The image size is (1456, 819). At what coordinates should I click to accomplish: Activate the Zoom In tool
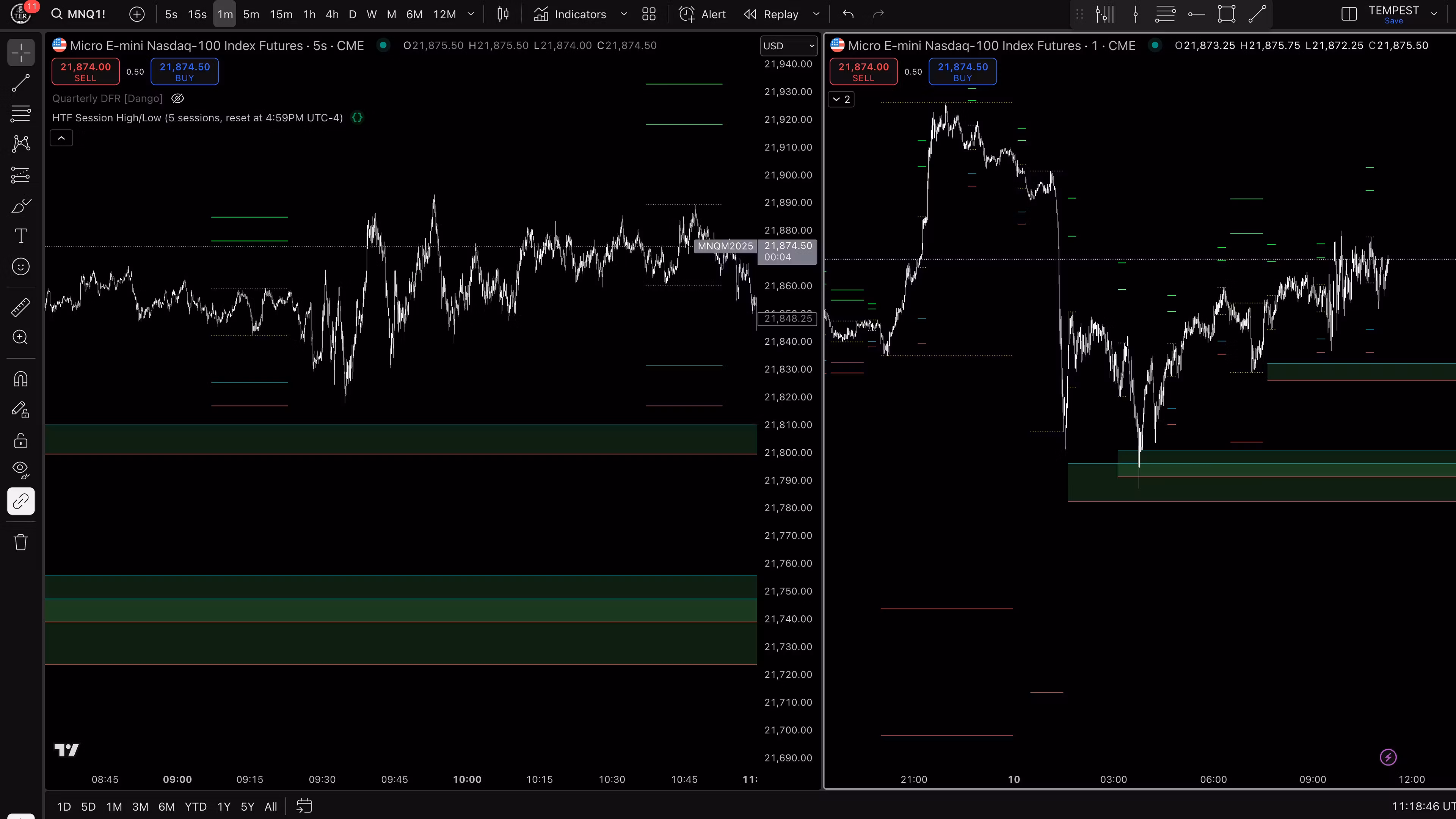(x=21, y=337)
